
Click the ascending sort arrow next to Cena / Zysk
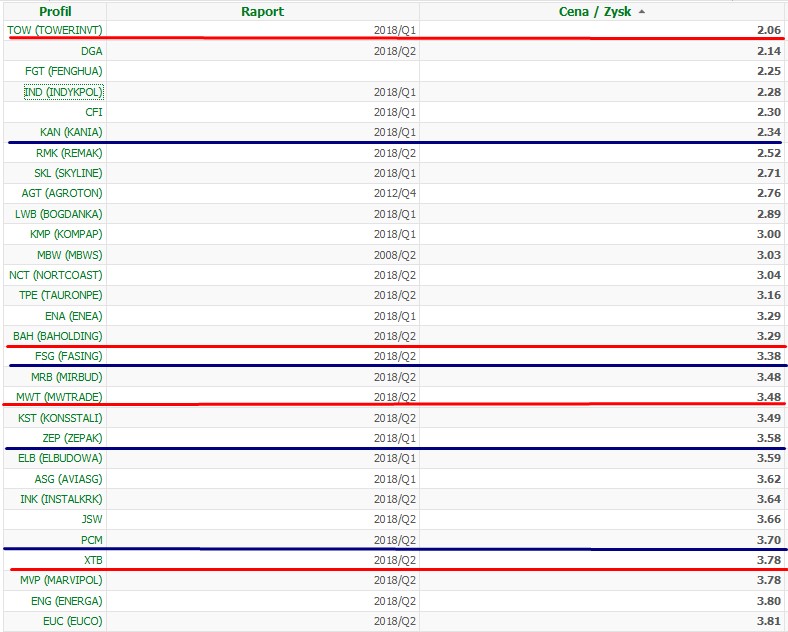pyautogui.click(x=642, y=12)
